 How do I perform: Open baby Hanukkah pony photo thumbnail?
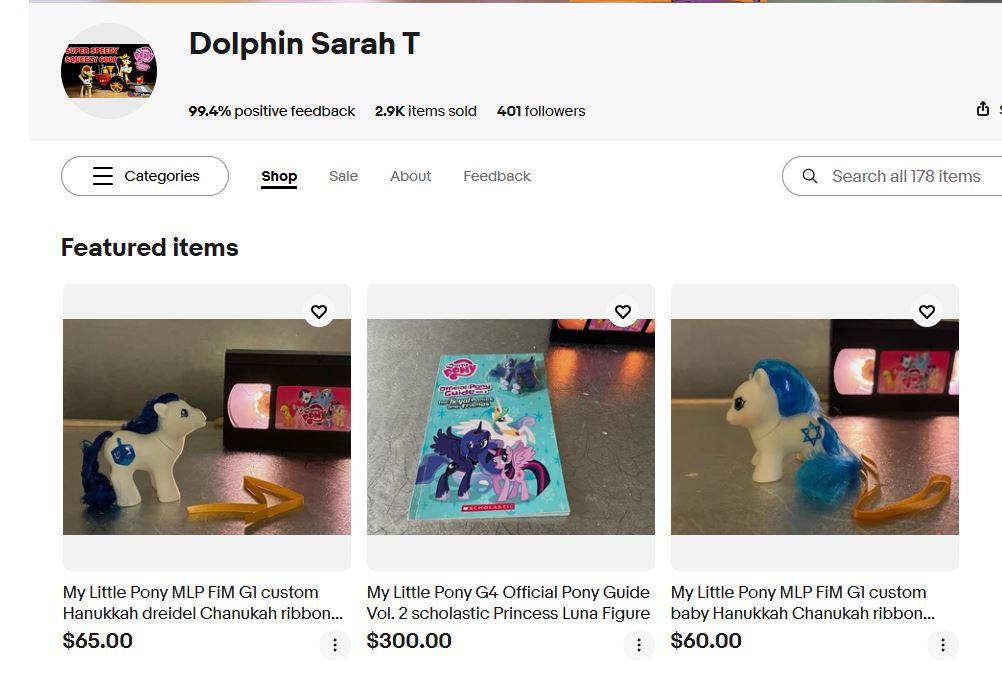tap(815, 427)
